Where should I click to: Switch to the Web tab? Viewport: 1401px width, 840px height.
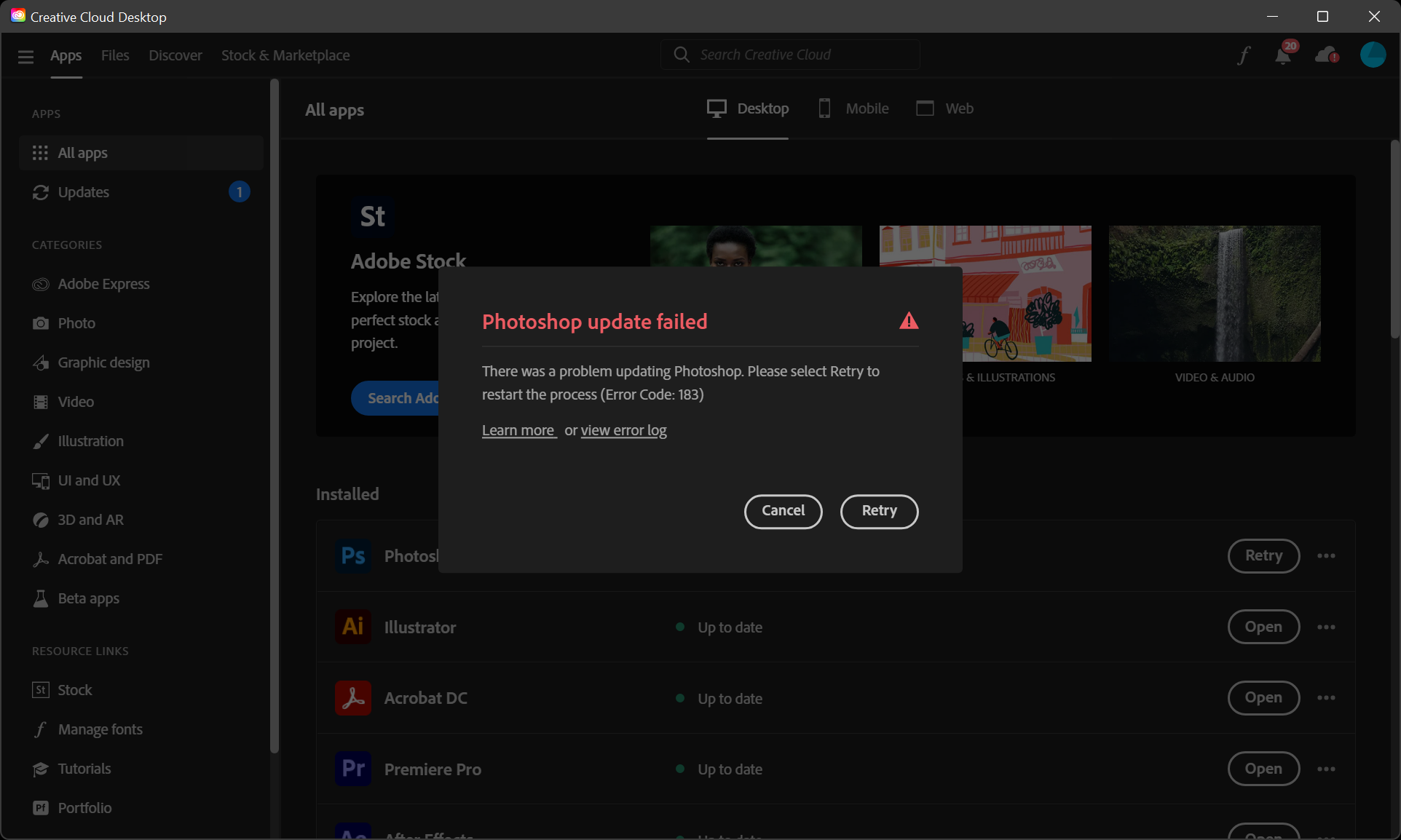tap(944, 108)
